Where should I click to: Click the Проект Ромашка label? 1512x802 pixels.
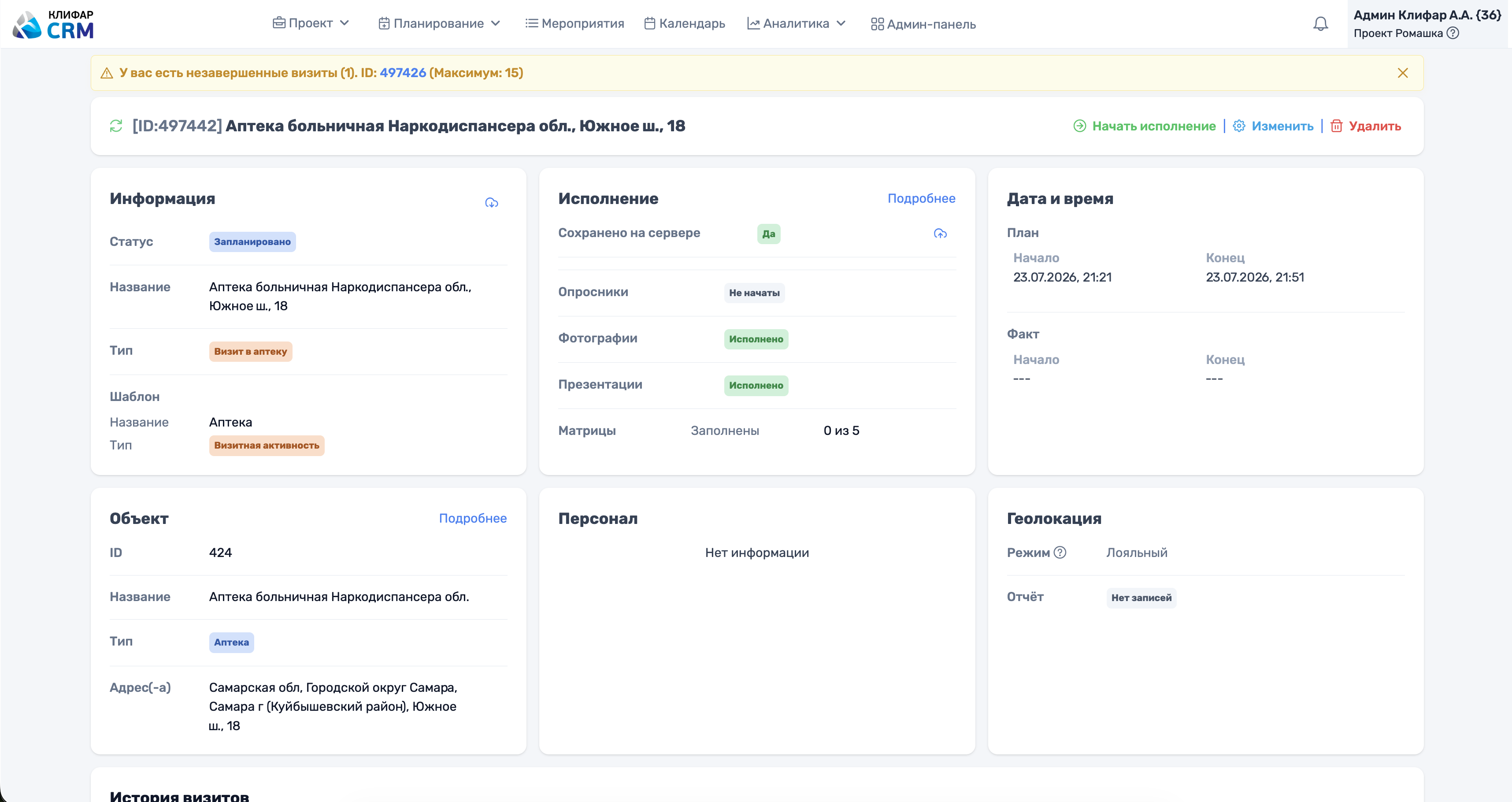point(1398,33)
